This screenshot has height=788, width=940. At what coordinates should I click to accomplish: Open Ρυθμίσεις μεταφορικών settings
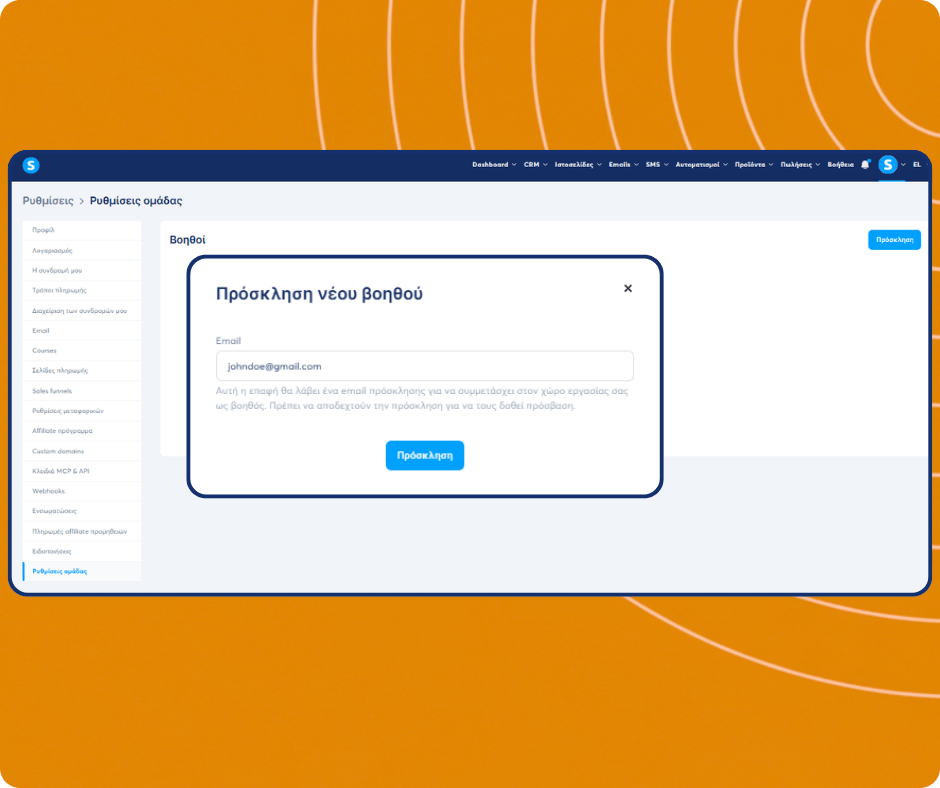(82, 411)
